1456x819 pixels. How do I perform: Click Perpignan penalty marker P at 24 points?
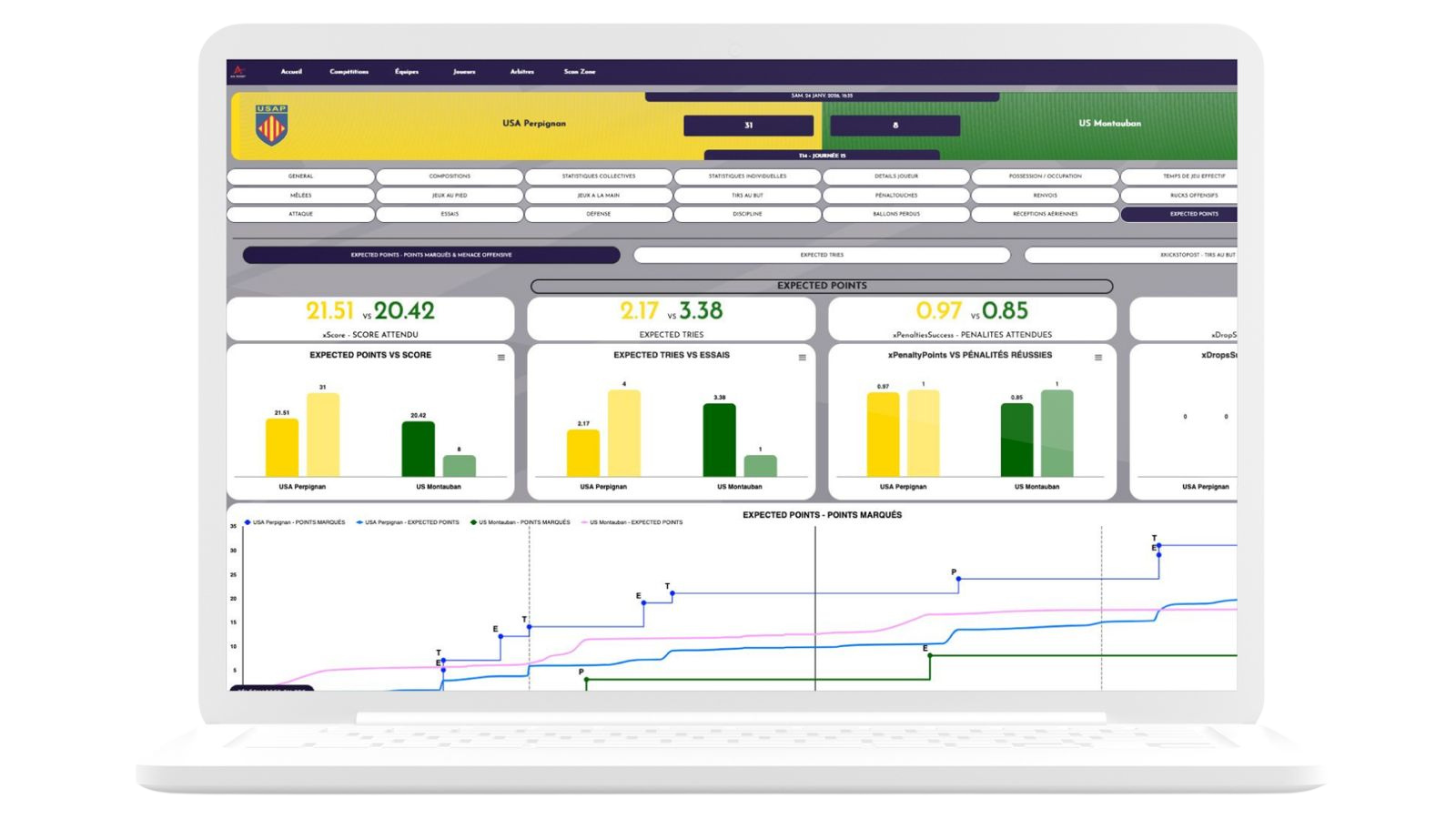[958, 579]
